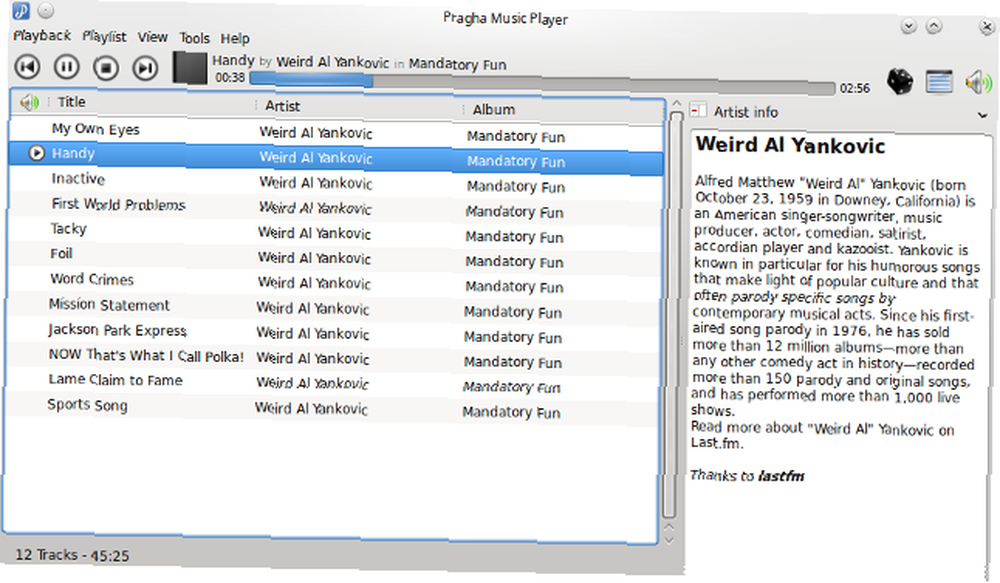Sort playlist by Artist column header

point(283,106)
